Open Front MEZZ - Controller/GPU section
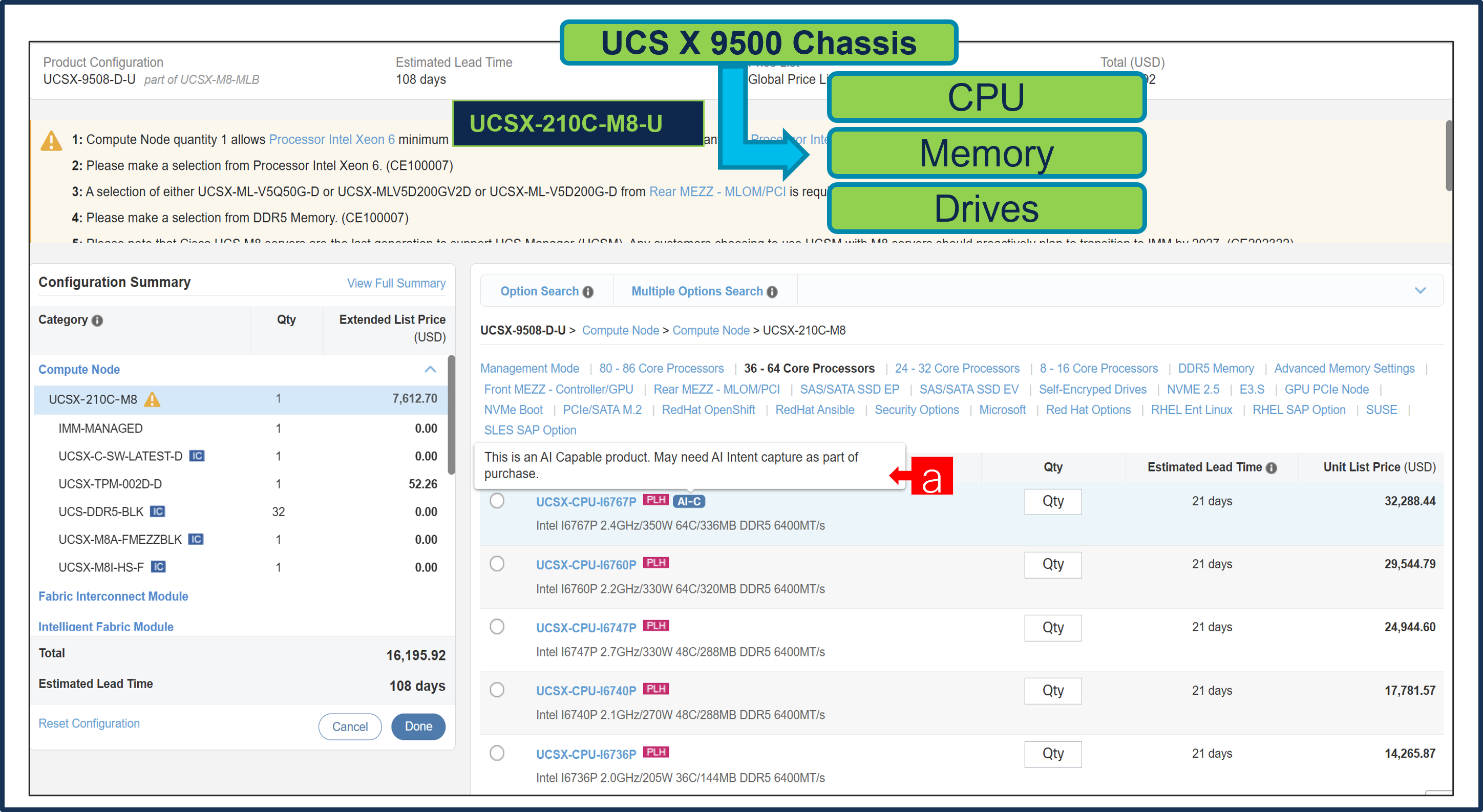1483x812 pixels. click(x=558, y=389)
